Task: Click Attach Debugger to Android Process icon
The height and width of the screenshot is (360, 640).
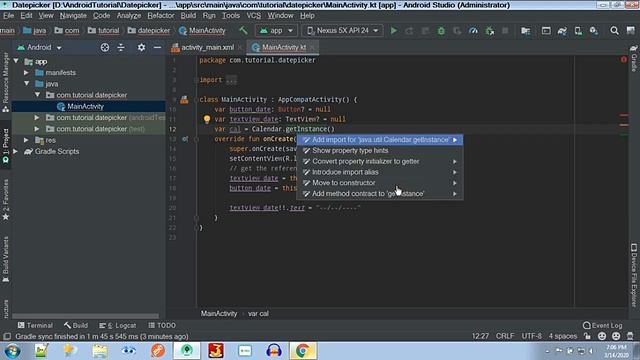Action: tap(489, 31)
